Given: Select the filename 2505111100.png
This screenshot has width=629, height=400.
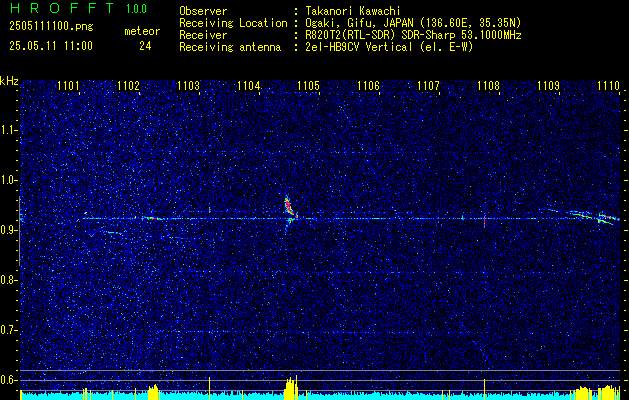Looking at the screenshot, I should tap(51, 27).
